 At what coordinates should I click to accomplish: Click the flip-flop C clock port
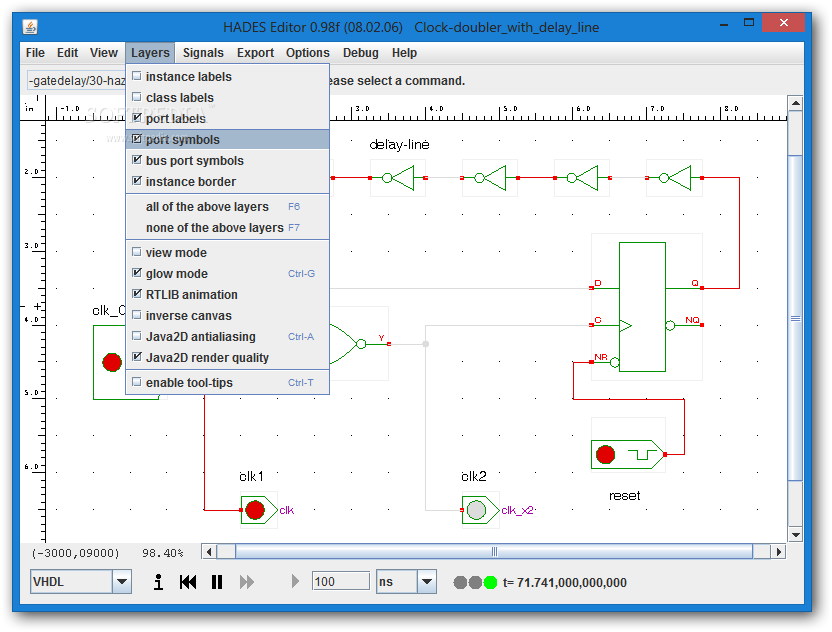pos(592,325)
